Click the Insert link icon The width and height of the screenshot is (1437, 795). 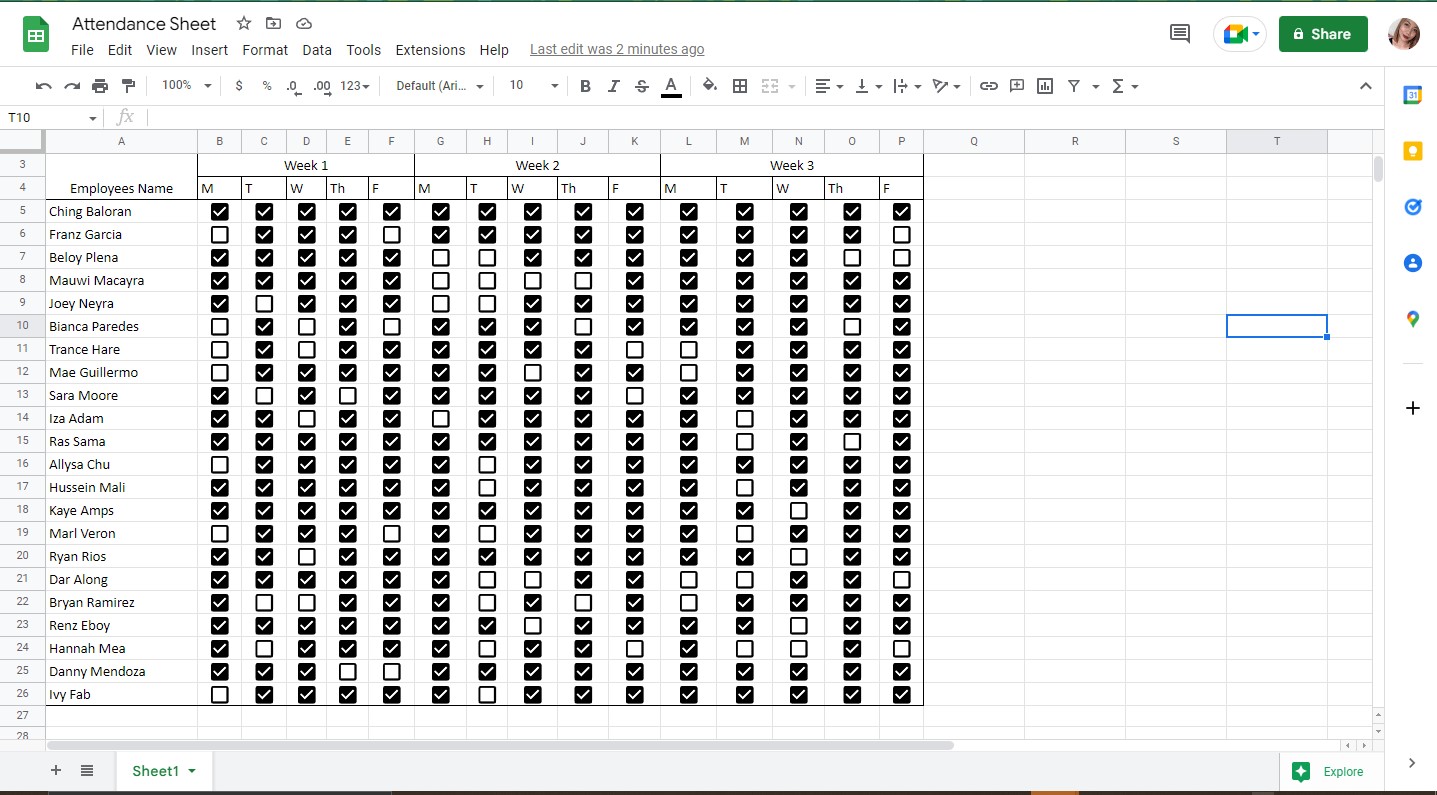[988, 86]
